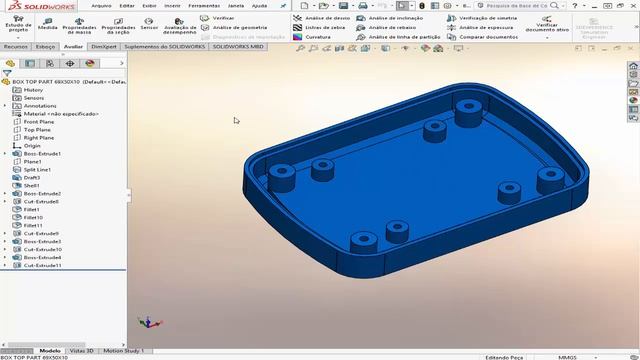Open PropertyManager tab icon
This screenshot has height=360, width=640.
tap(30, 63)
